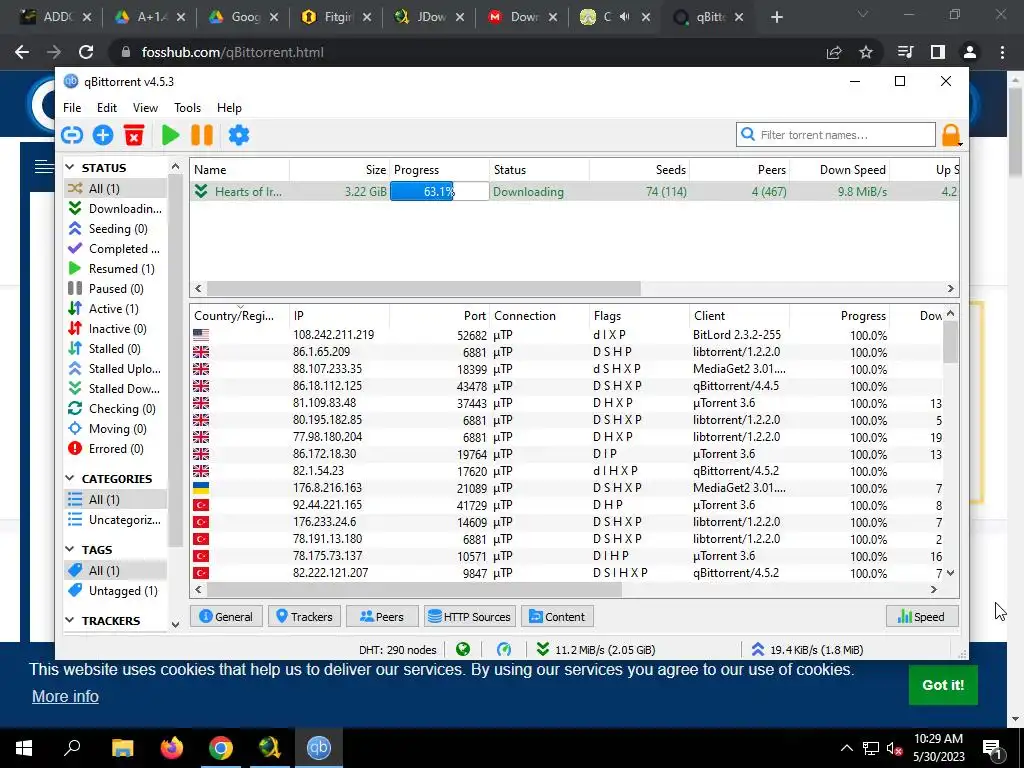Open File Explorer from the taskbar

[x=122, y=748]
